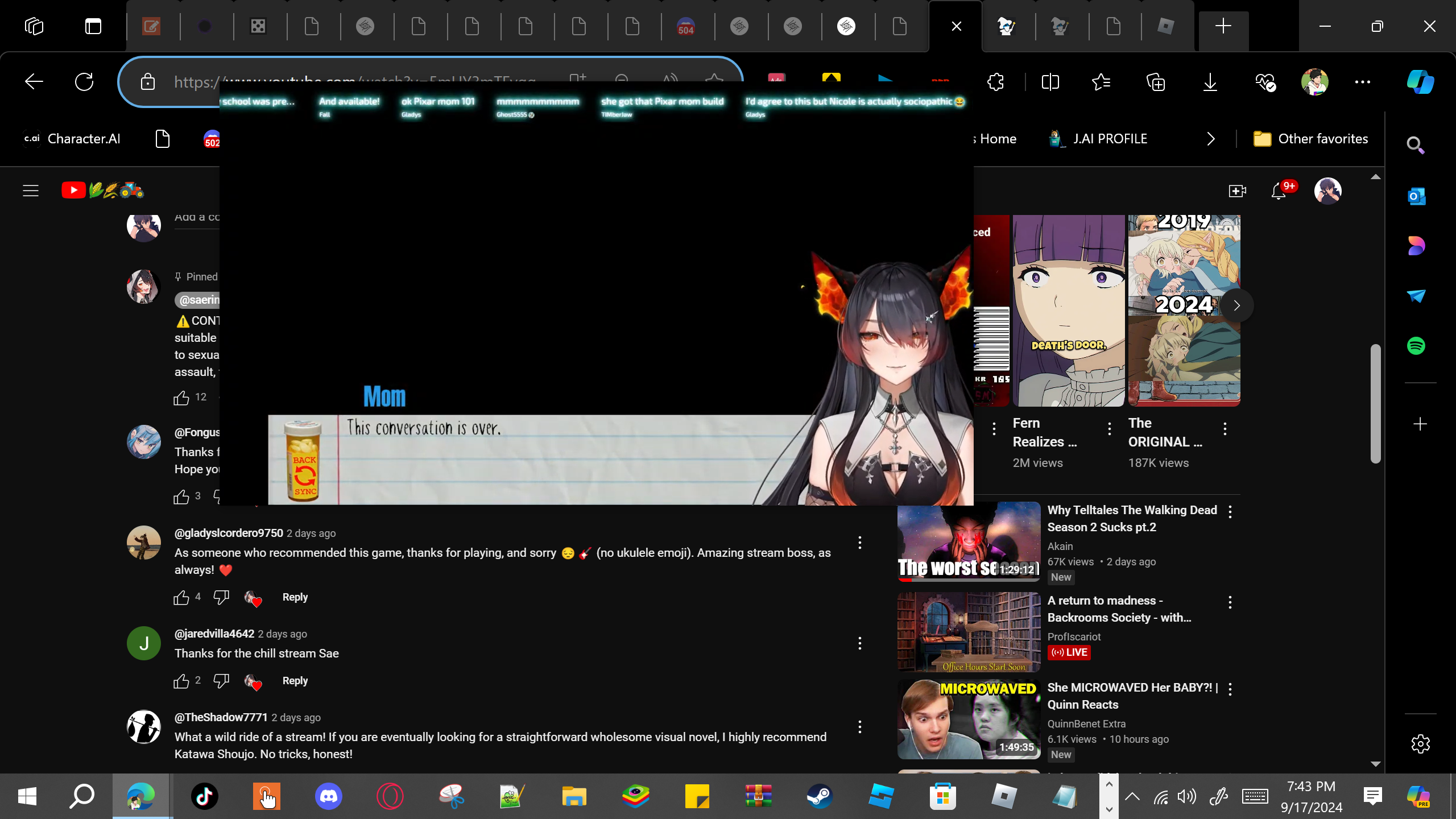Viewport: 1456px width, 819px height.
Task: Expand more favorites bar chevron
Action: coord(1211,139)
